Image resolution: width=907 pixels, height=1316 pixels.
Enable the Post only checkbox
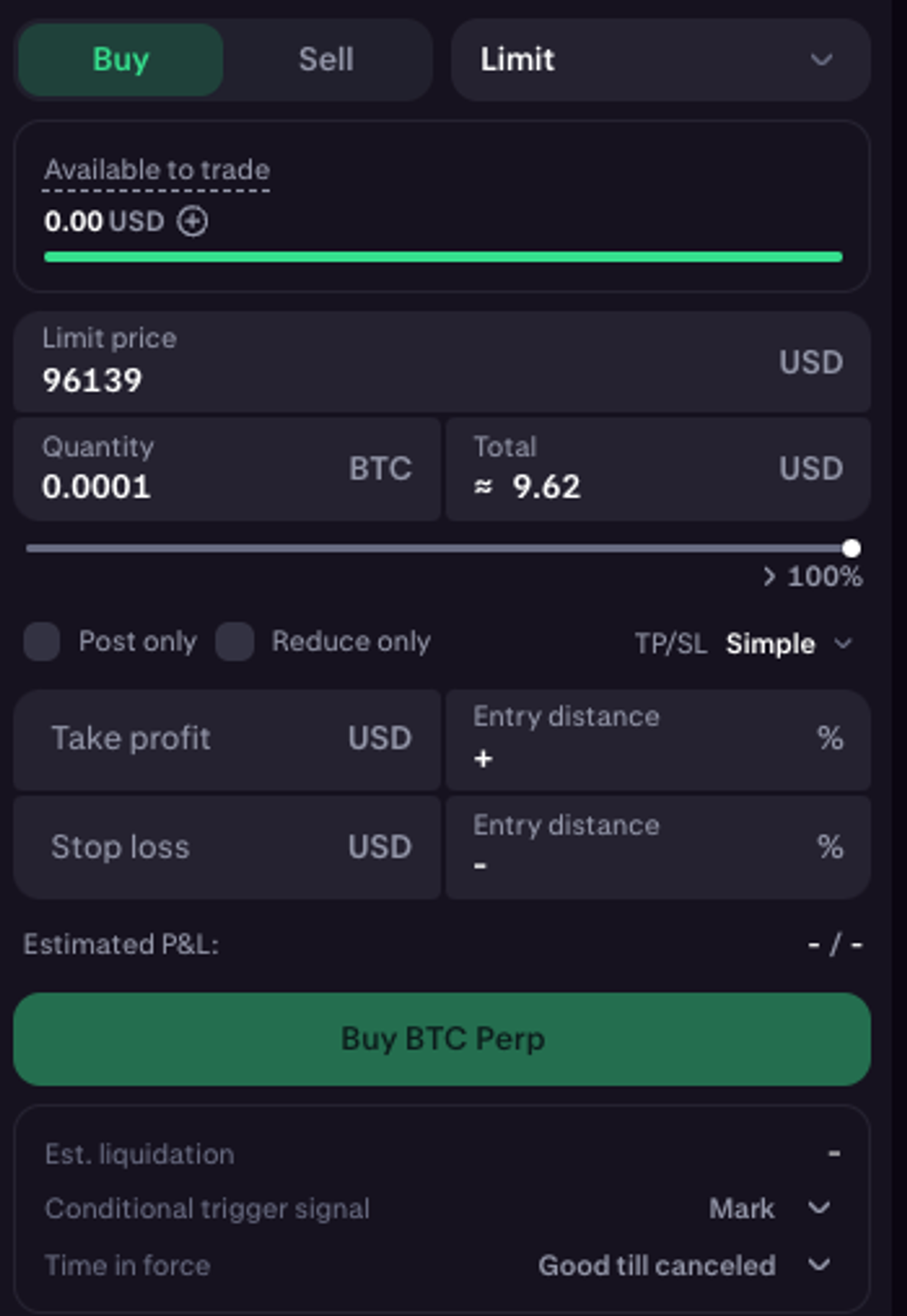tap(41, 641)
